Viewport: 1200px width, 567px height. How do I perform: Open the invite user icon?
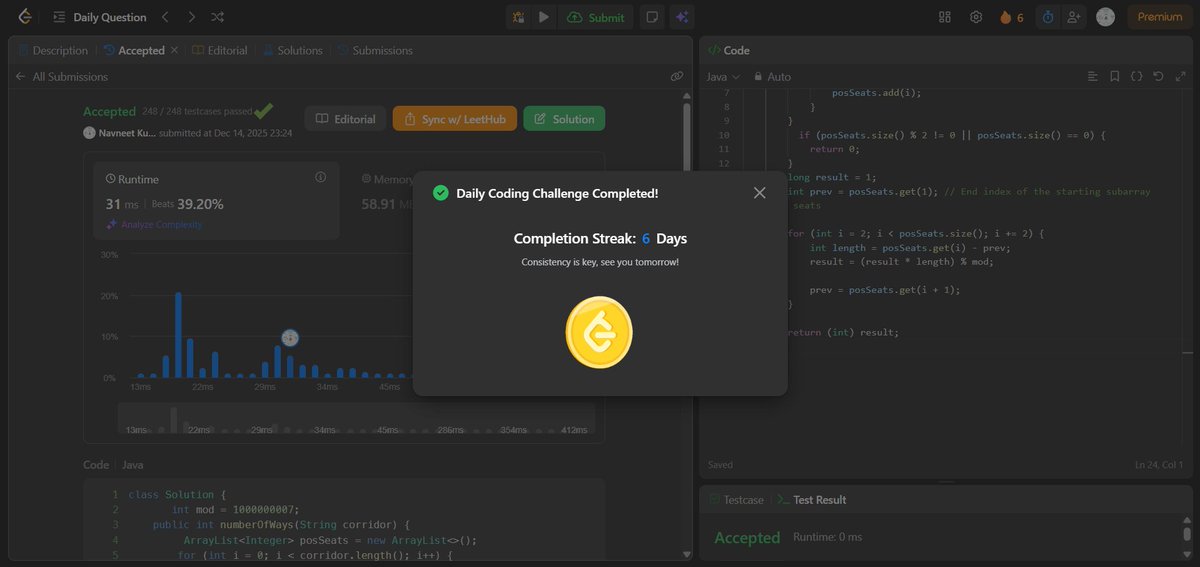pos(1074,17)
